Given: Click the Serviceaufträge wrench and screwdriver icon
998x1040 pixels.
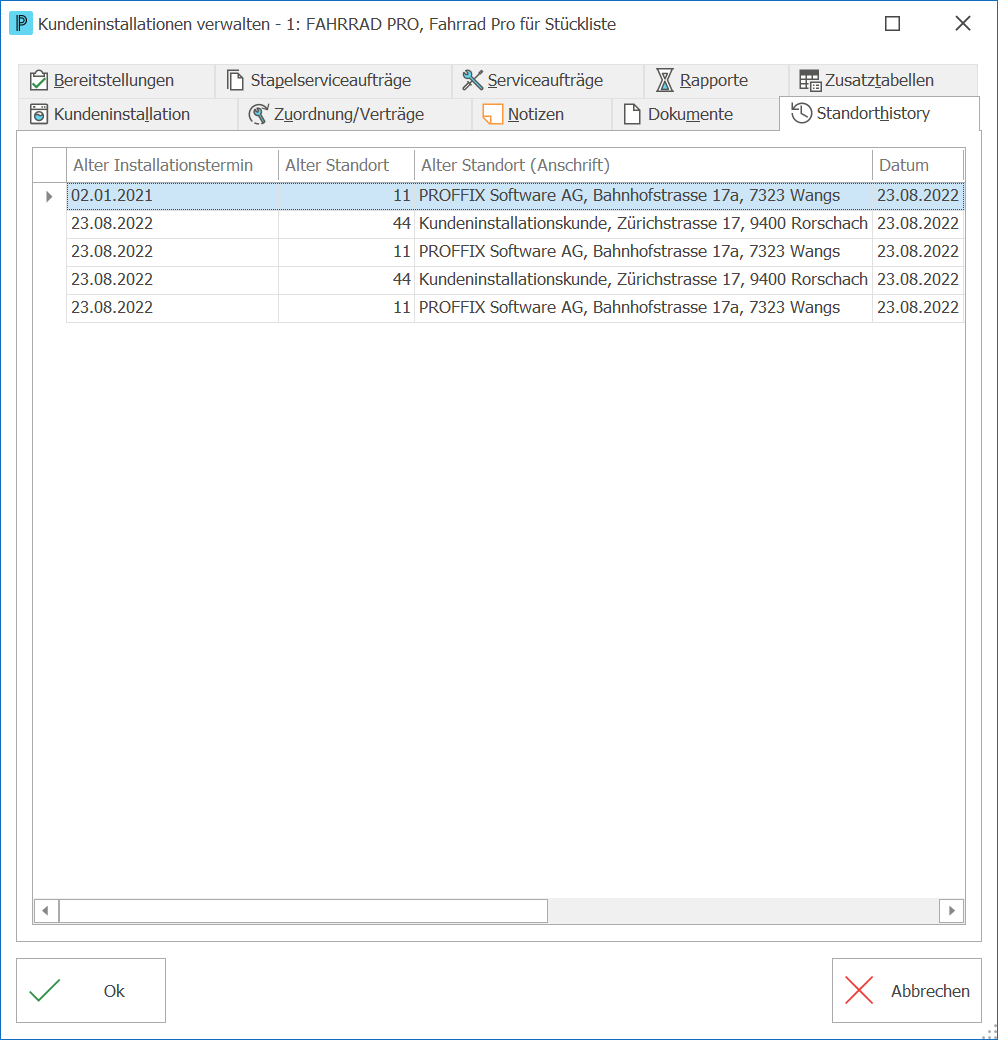Looking at the screenshot, I should coord(472,80).
